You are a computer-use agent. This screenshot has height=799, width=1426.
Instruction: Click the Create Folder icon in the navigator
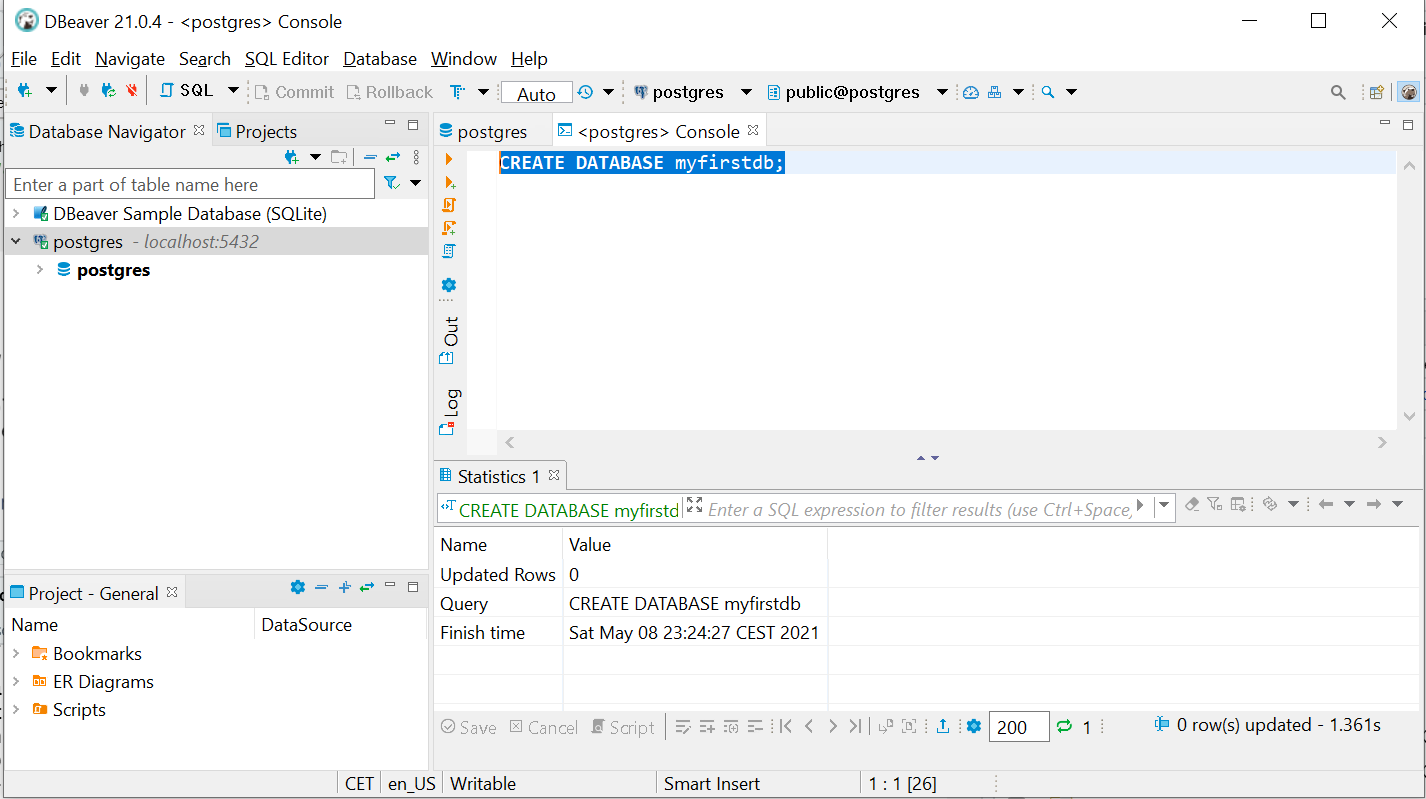pyautogui.click(x=340, y=157)
